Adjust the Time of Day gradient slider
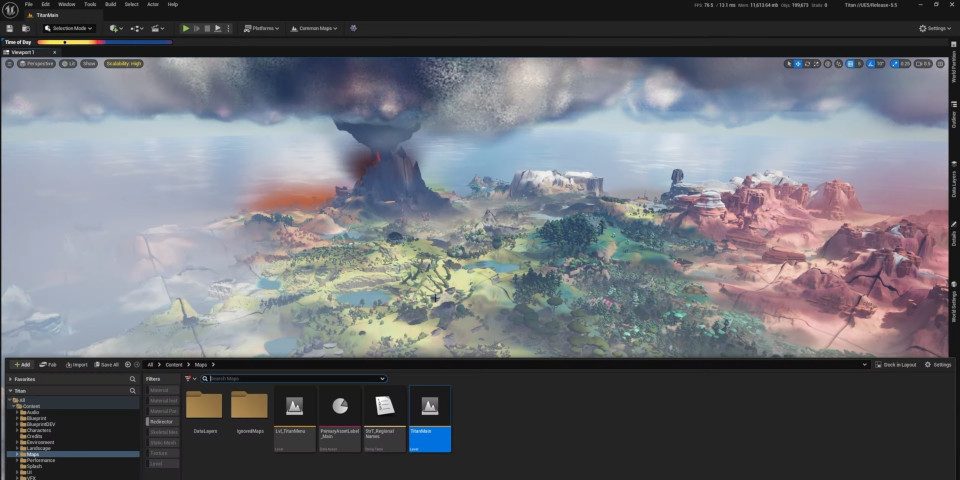The image size is (960, 480). (x=105, y=42)
